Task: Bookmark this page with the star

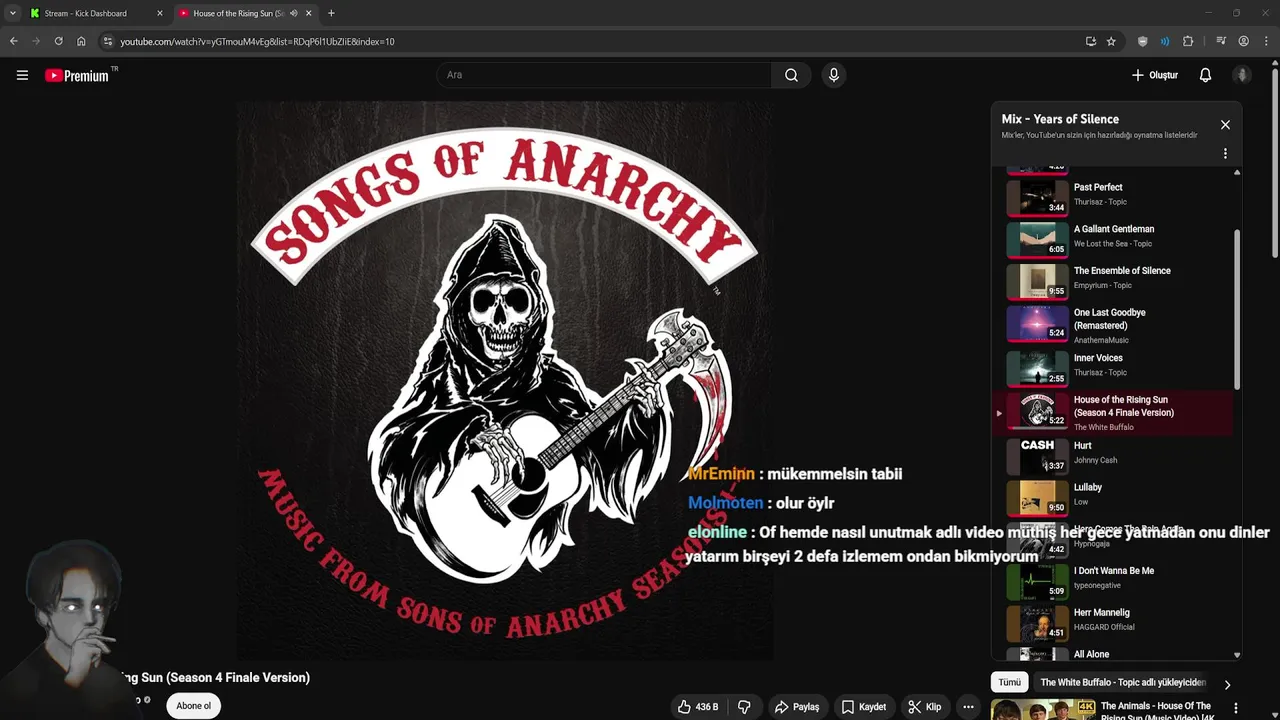Action: (x=1111, y=41)
